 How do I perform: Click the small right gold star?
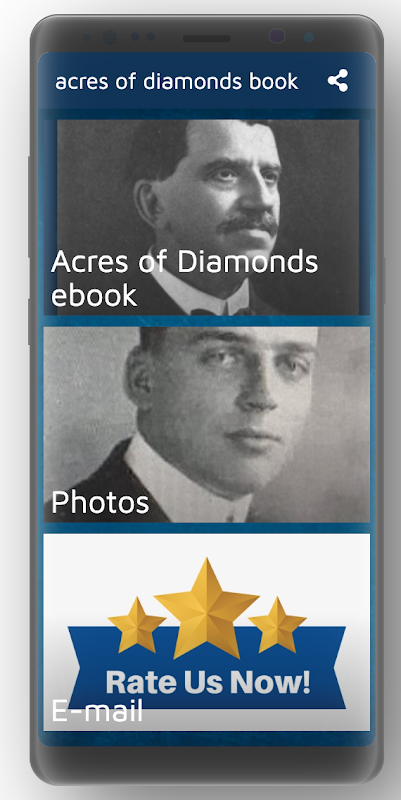tap(277, 625)
